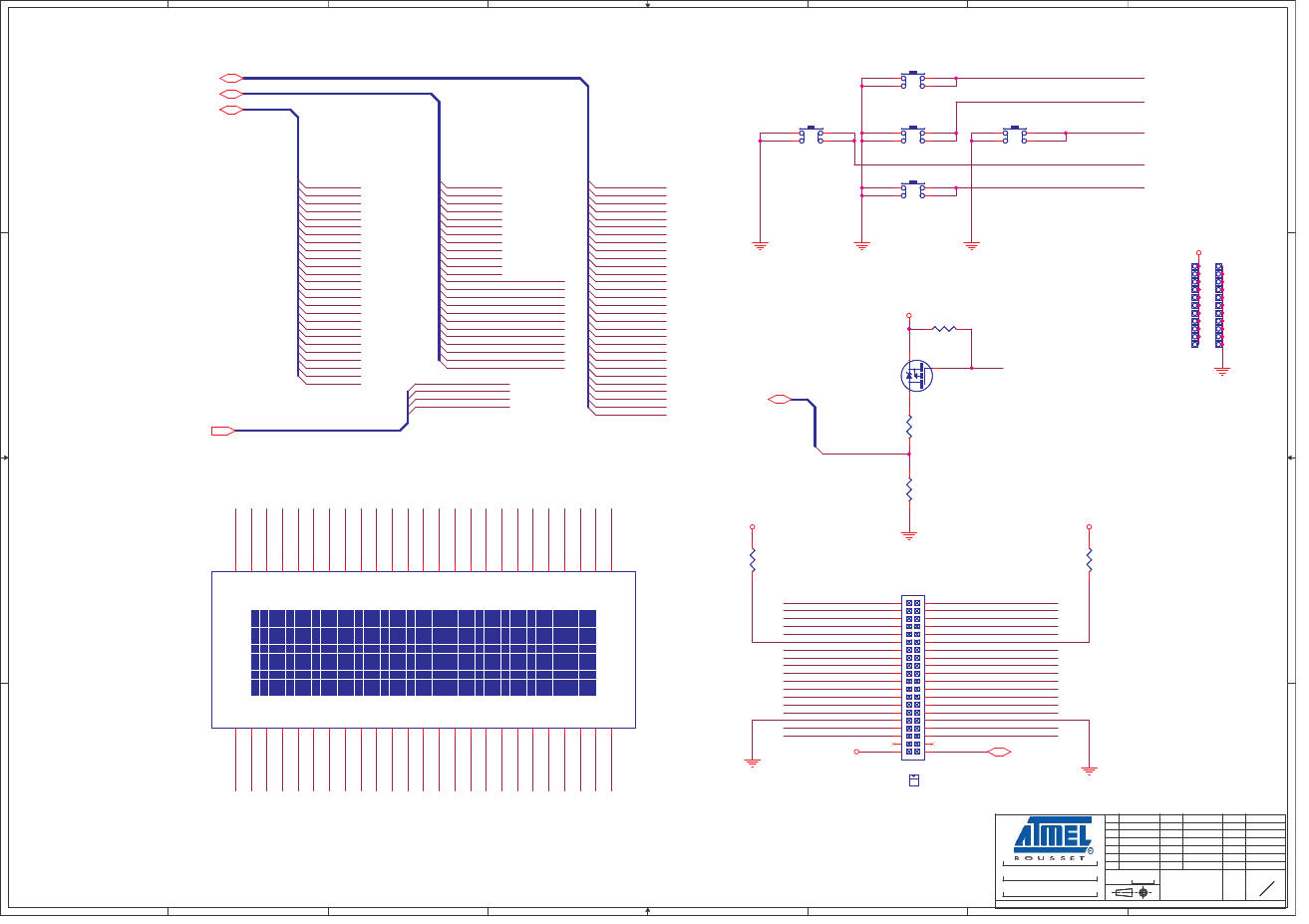Click the diagonal slash cell in the title block
1309x924 pixels.
pos(1266,888)
